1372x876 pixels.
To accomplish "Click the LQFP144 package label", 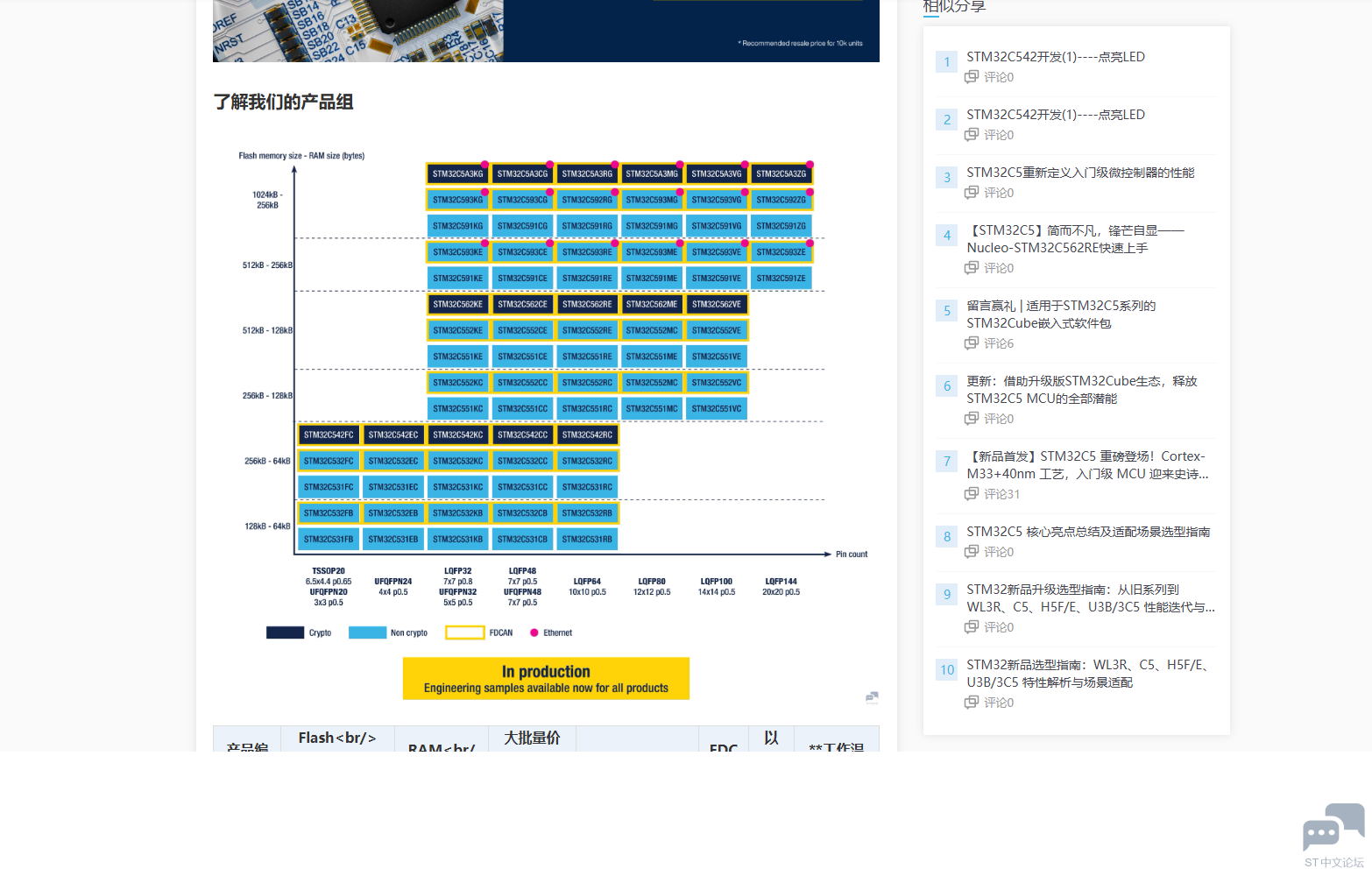I will coord(781,582).
